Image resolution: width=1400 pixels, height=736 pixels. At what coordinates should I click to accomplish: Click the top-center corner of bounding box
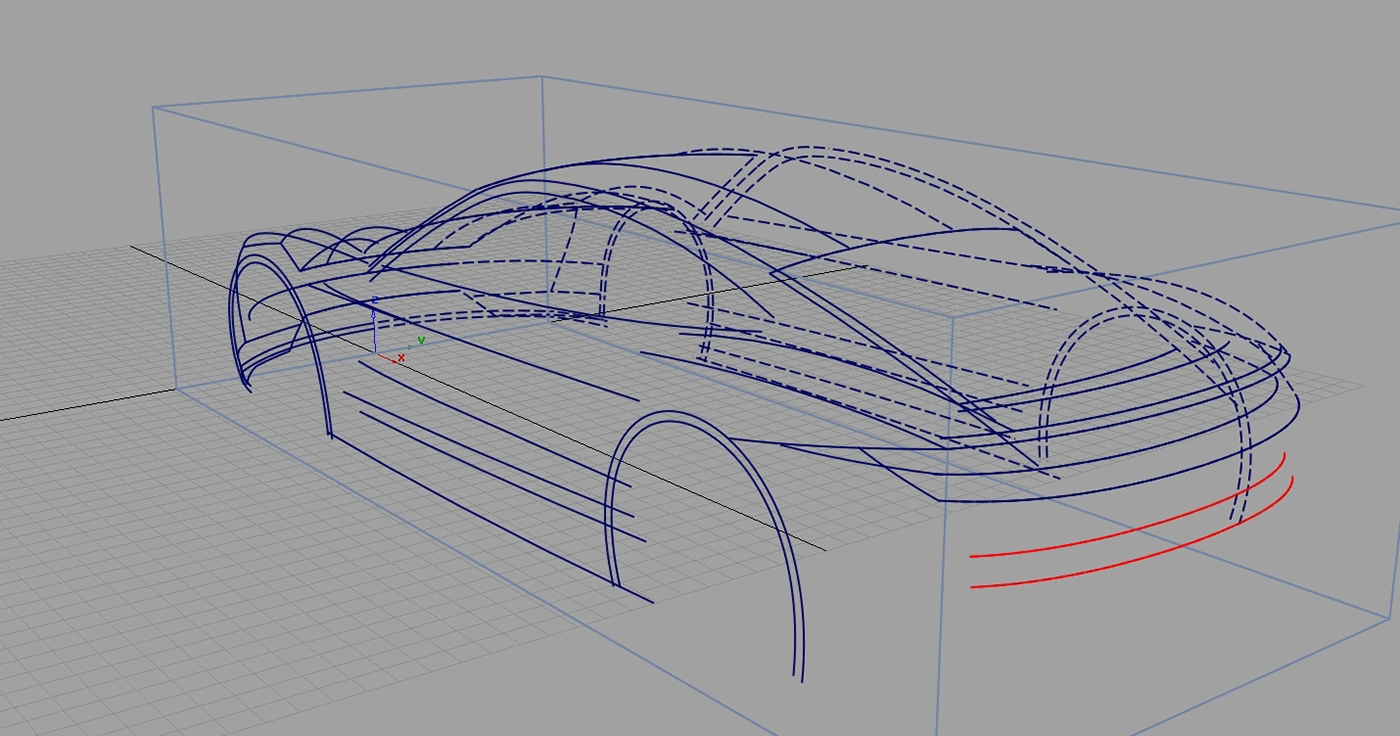point(541,77)
